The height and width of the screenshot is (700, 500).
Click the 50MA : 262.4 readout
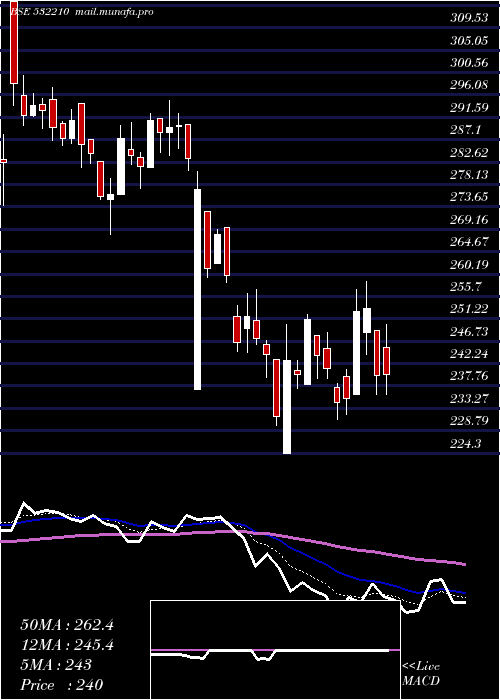(67, 625)
